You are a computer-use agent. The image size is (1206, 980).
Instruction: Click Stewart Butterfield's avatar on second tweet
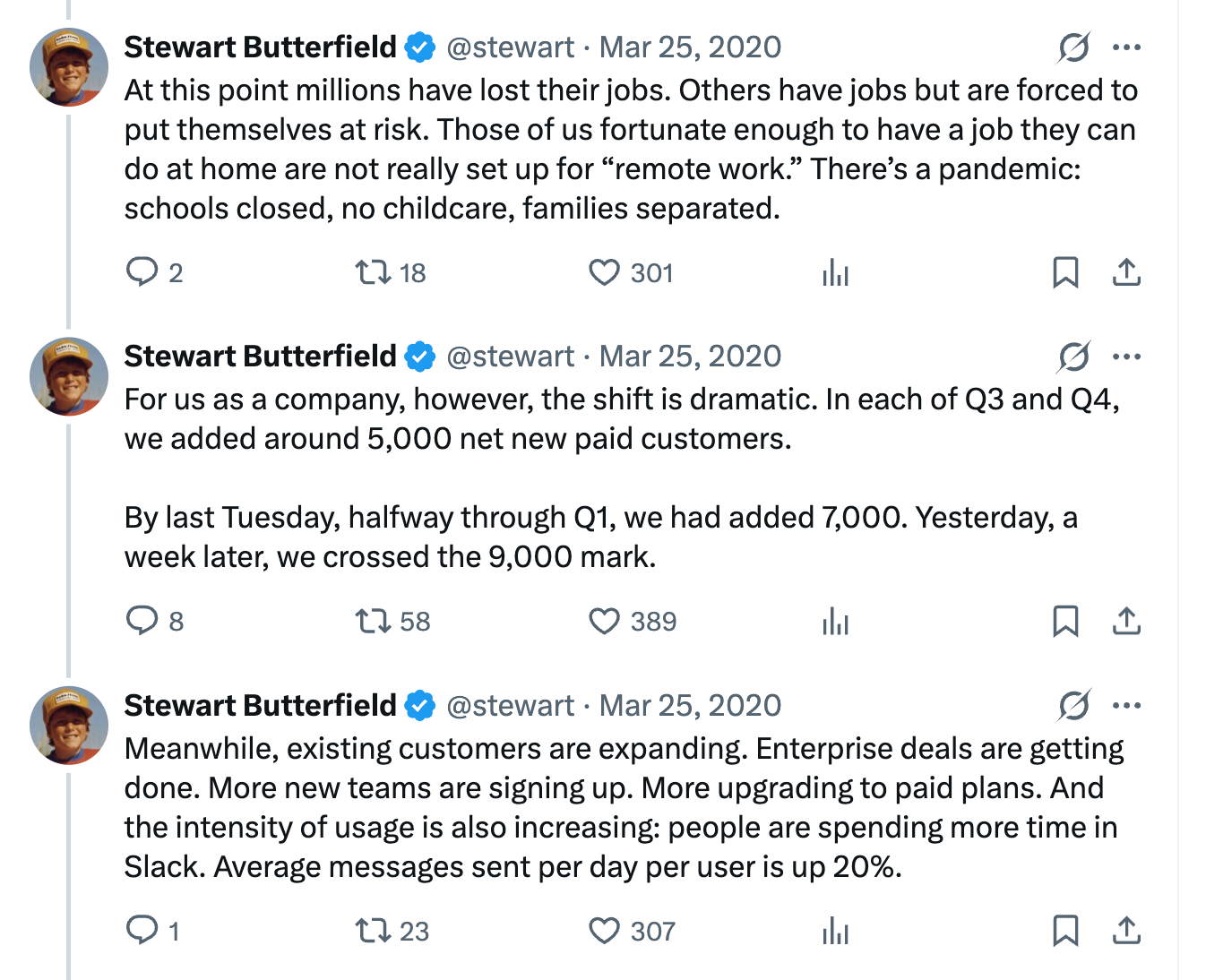coord(69,376)
